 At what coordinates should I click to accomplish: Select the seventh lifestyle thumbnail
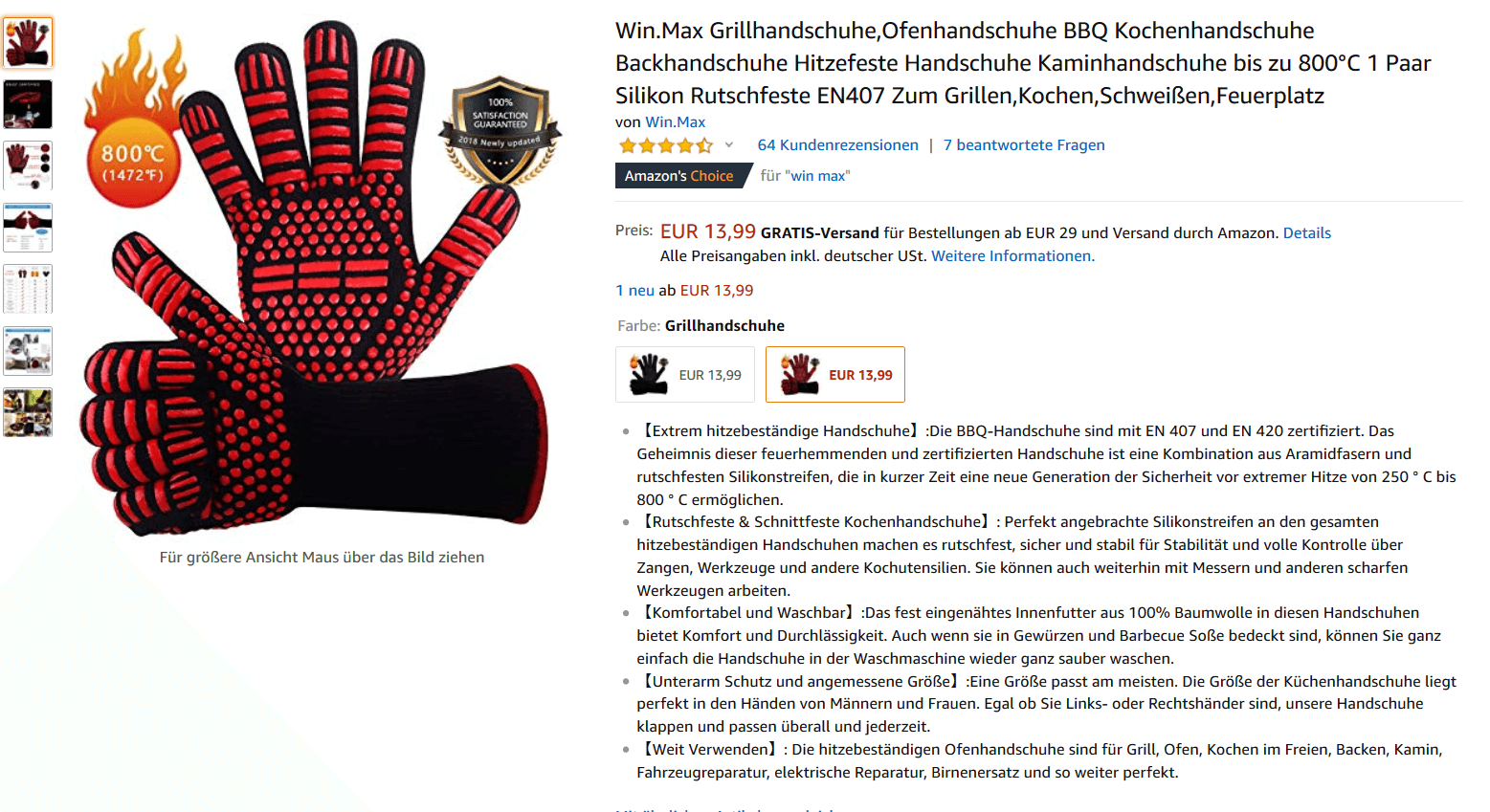(x=28, y=412)
